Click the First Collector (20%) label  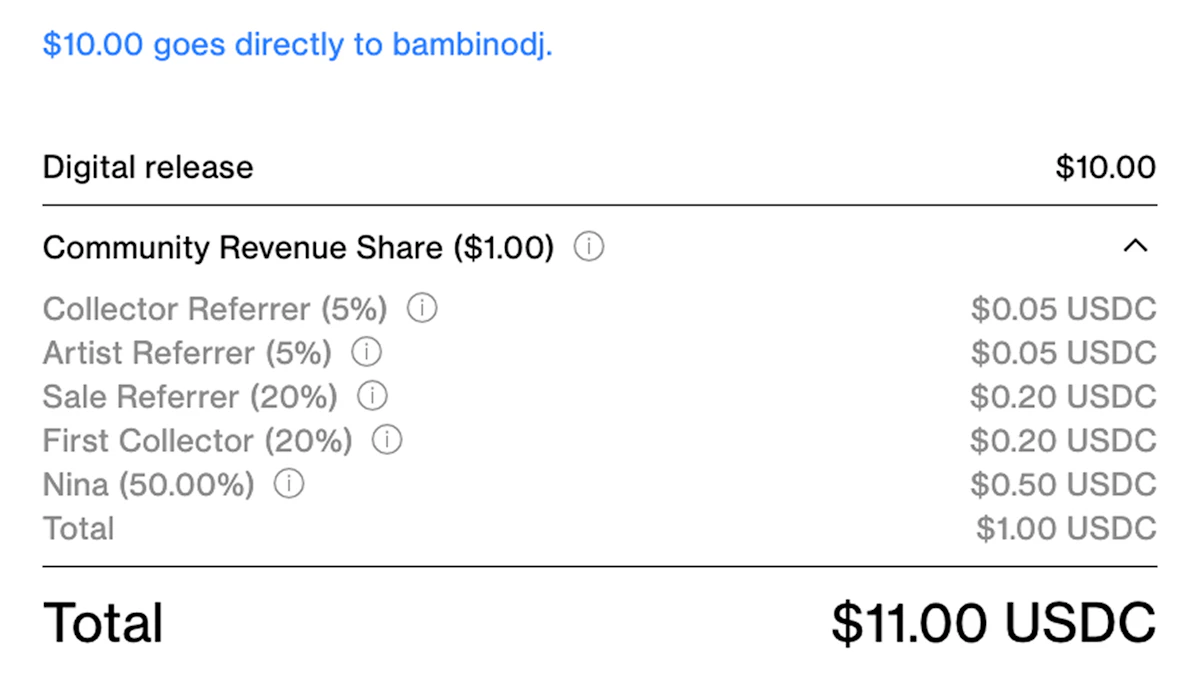pyautogui.click(x=197, y=440)
